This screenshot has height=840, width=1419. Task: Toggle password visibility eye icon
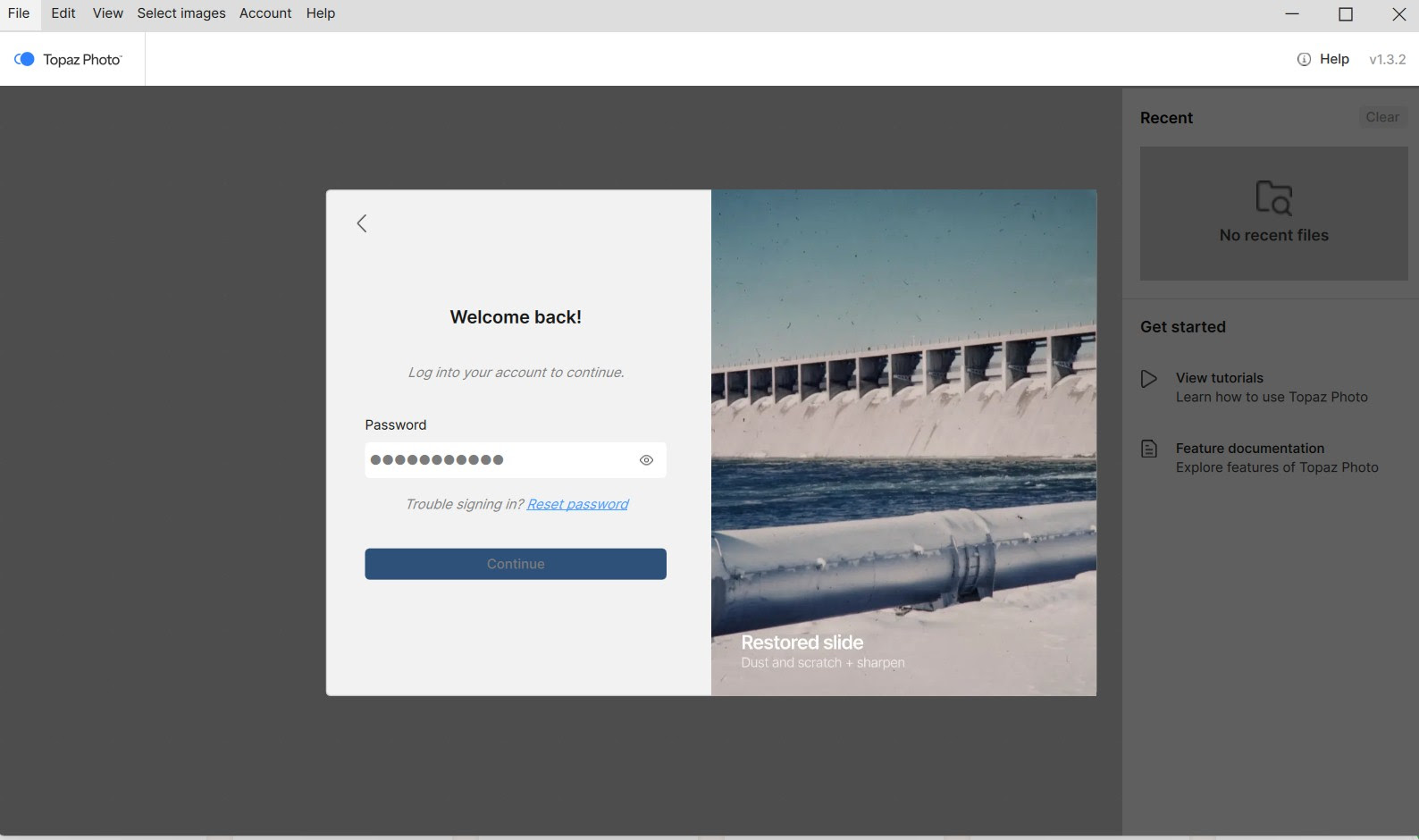pos(646,460)
